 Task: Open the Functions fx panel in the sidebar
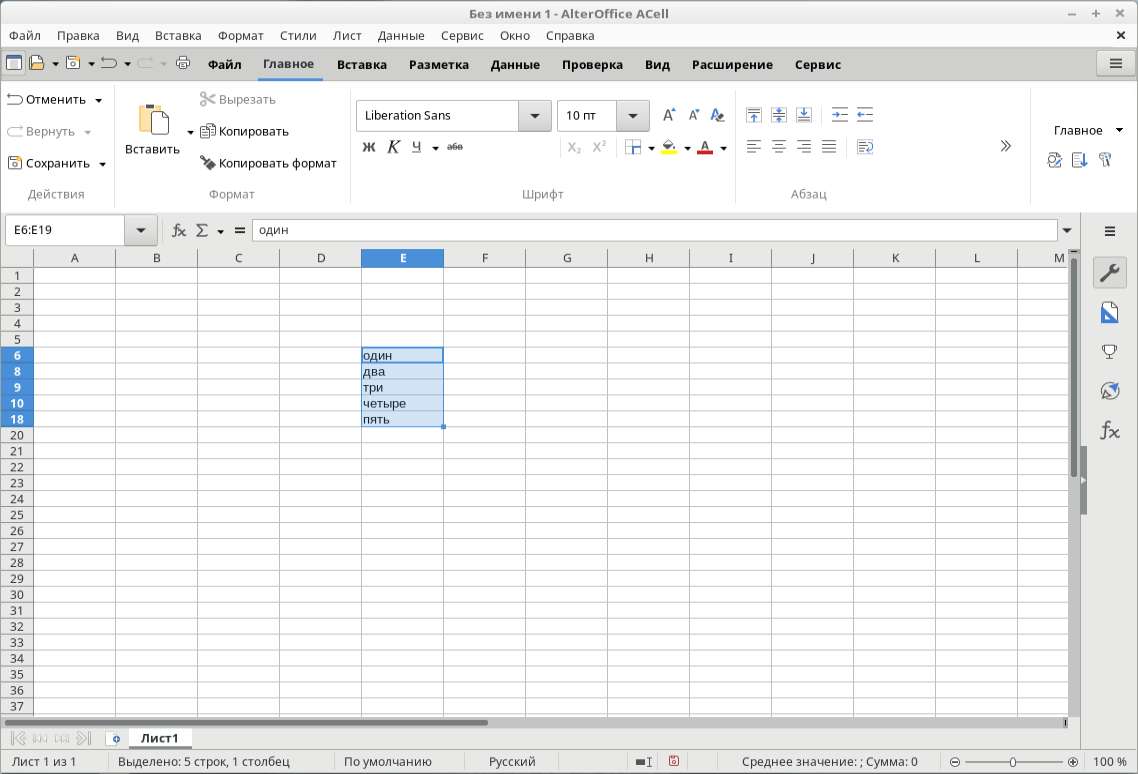click(x=1110, y=431)
